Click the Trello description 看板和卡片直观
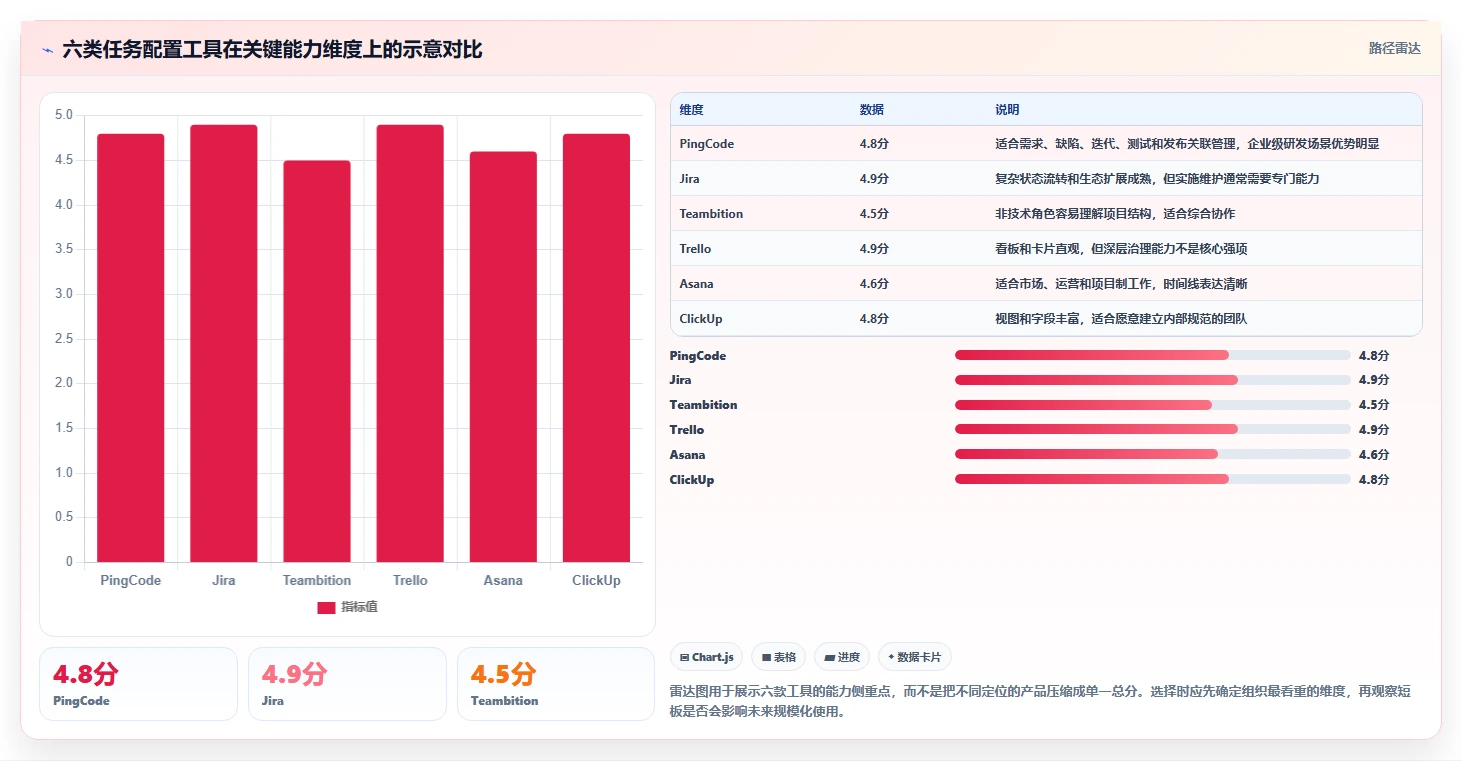This screenshot has width=1462, height=761. pyautogui.click(x=1121, y=249)
